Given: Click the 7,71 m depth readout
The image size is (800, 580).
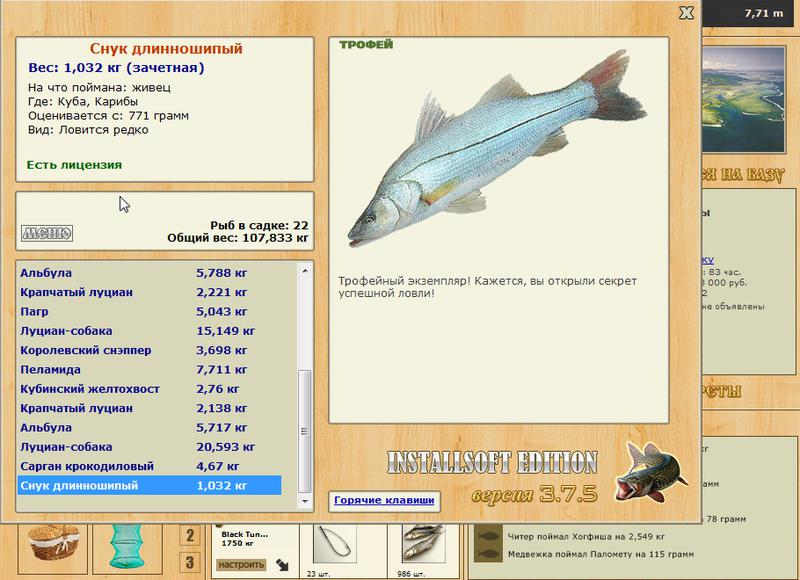Looking at the screenshot, I should [763, 14].
